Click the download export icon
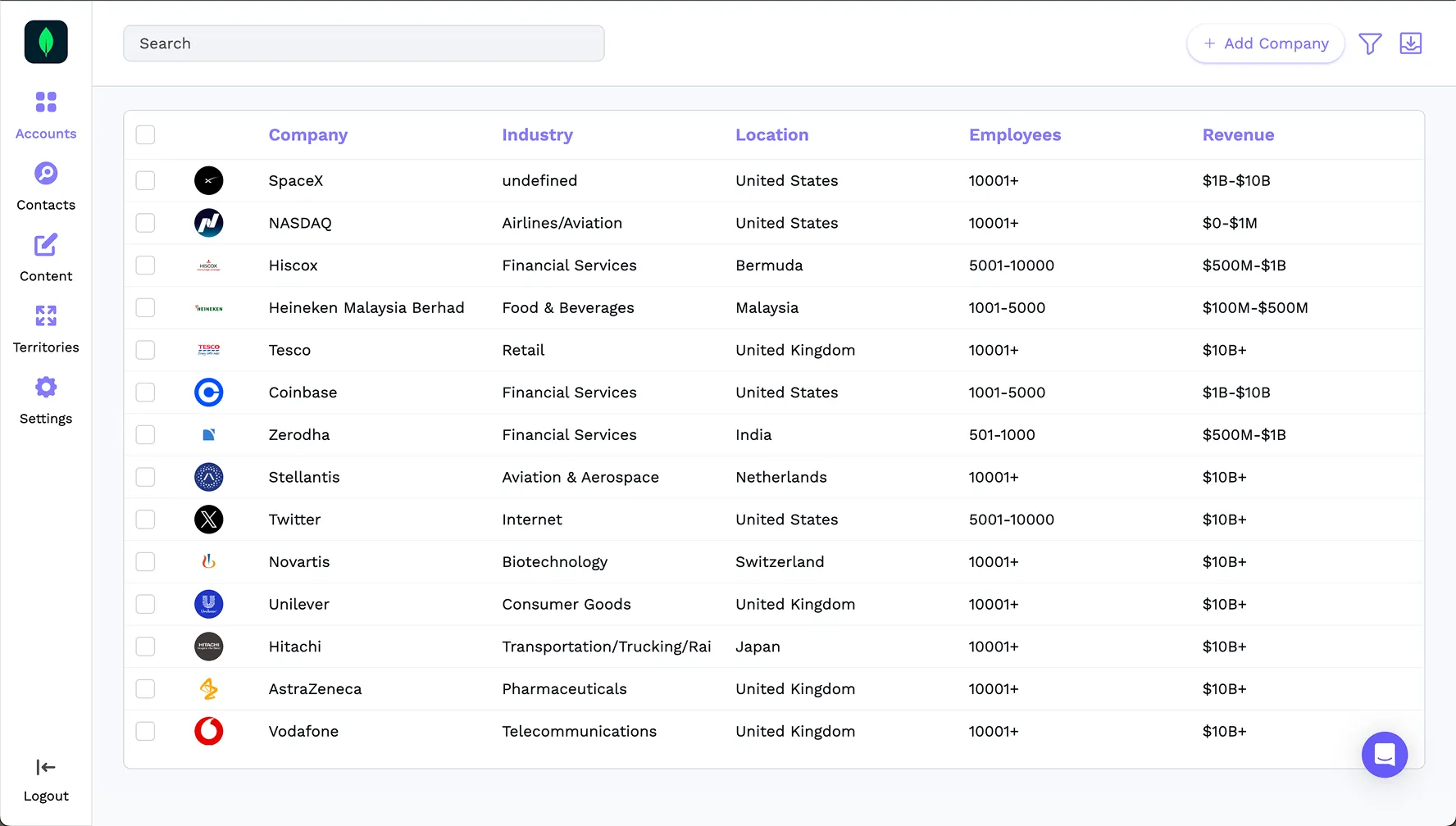Viewport: 1456px width, 826px height. coord(1411,43)
